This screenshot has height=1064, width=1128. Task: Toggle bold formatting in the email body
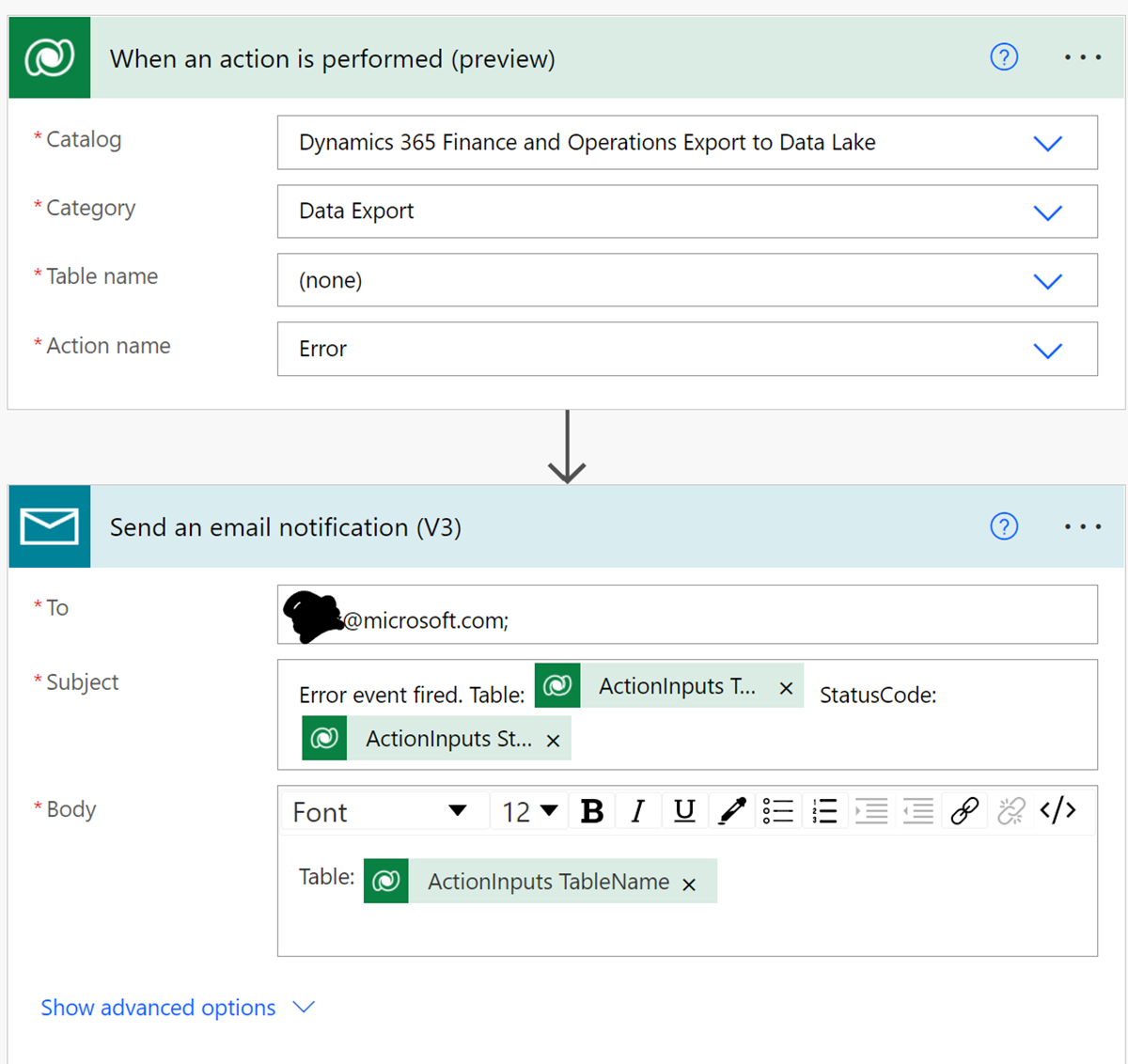tap(591, 810)
